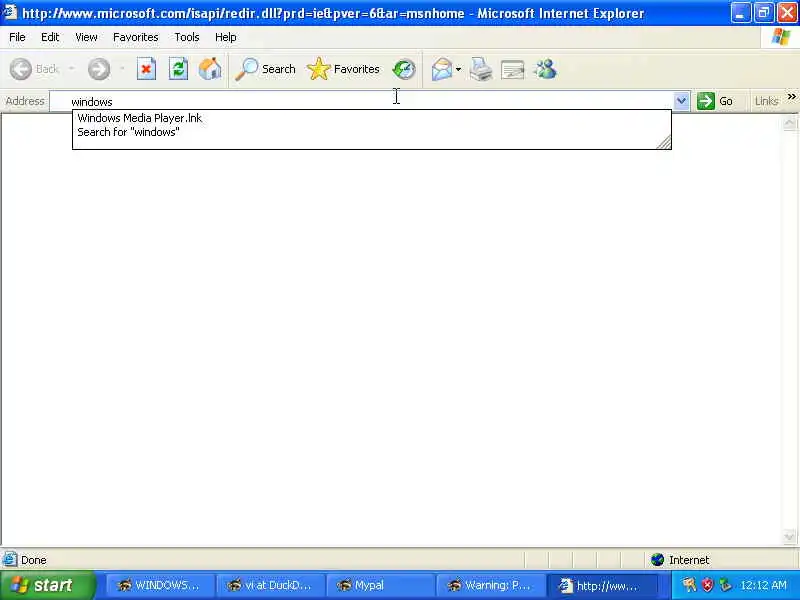The width and height of the screenshot is (800, 600).
Task: Open the Edit menu
Action: coord(50,37)
